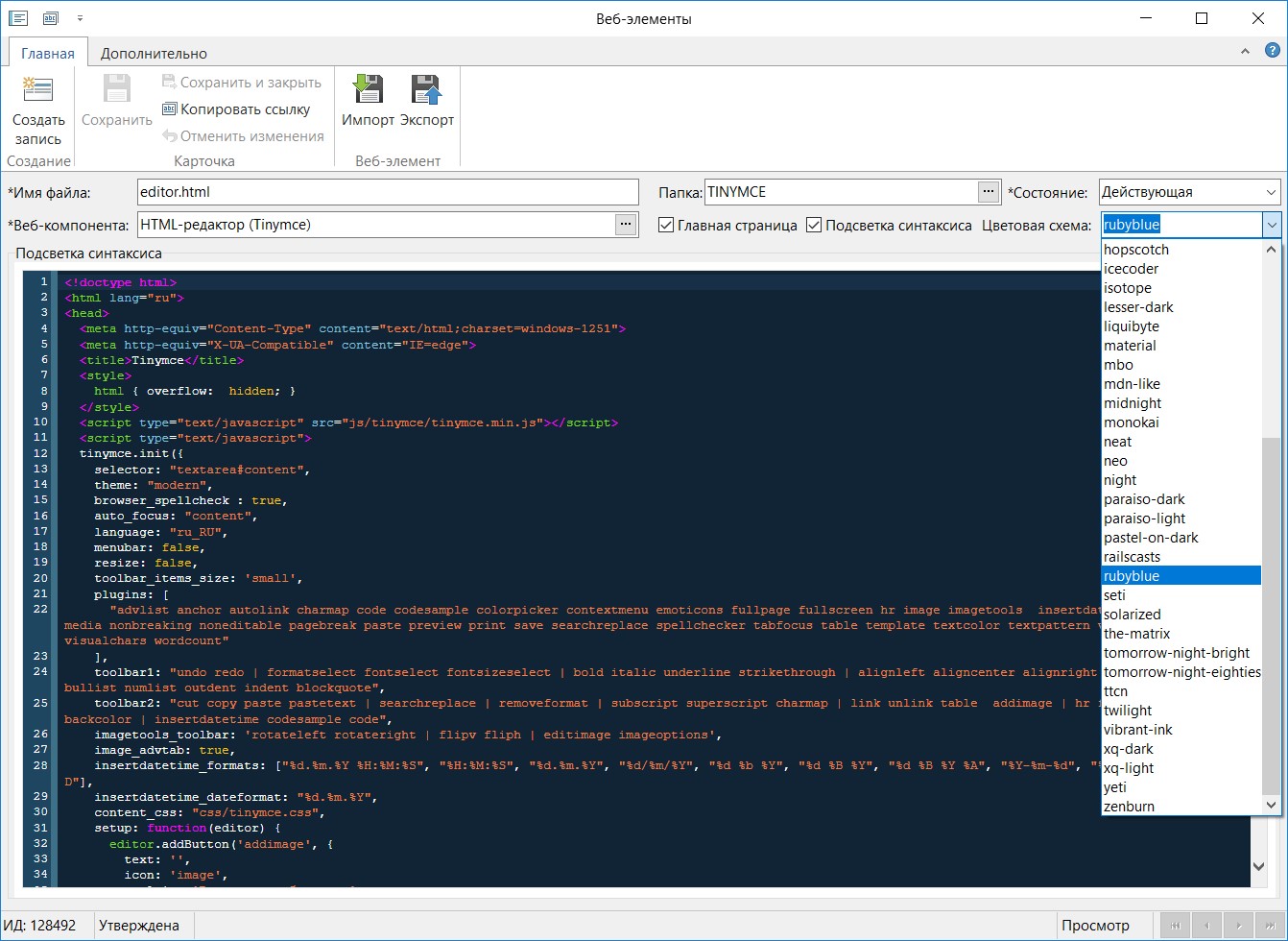Switch to the Главная tab
1288x941 pixels.
(x=48, y=54)
